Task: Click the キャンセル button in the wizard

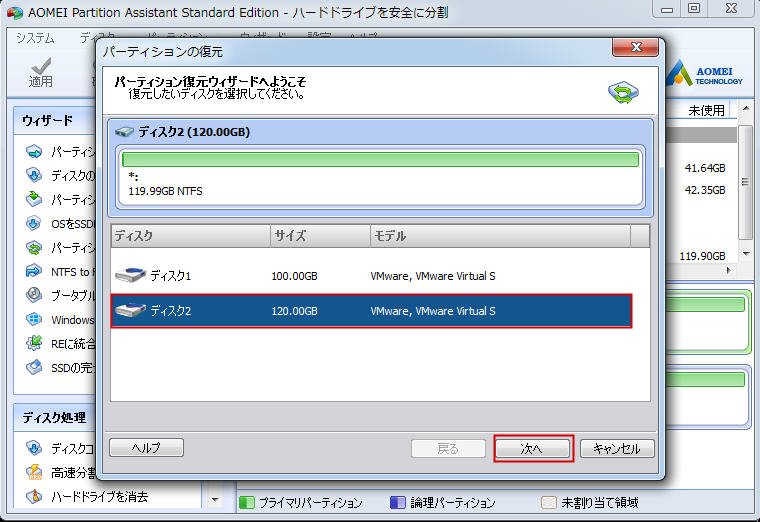Action: (x=617, y=448)
